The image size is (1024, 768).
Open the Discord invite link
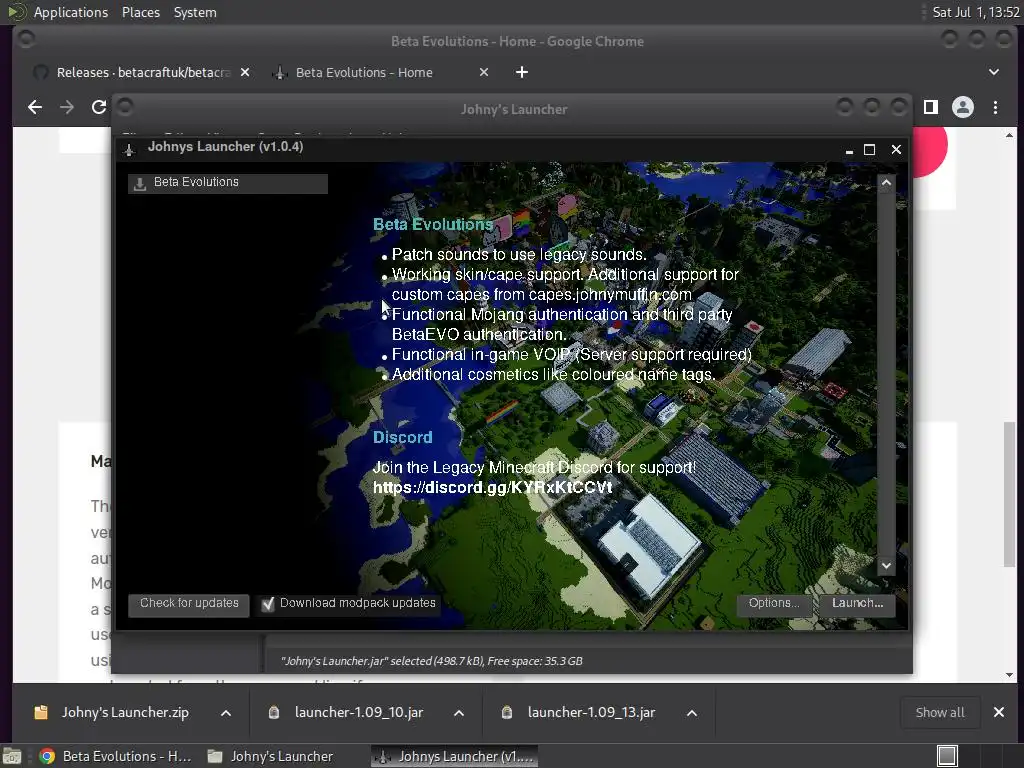tap(492, 488)
